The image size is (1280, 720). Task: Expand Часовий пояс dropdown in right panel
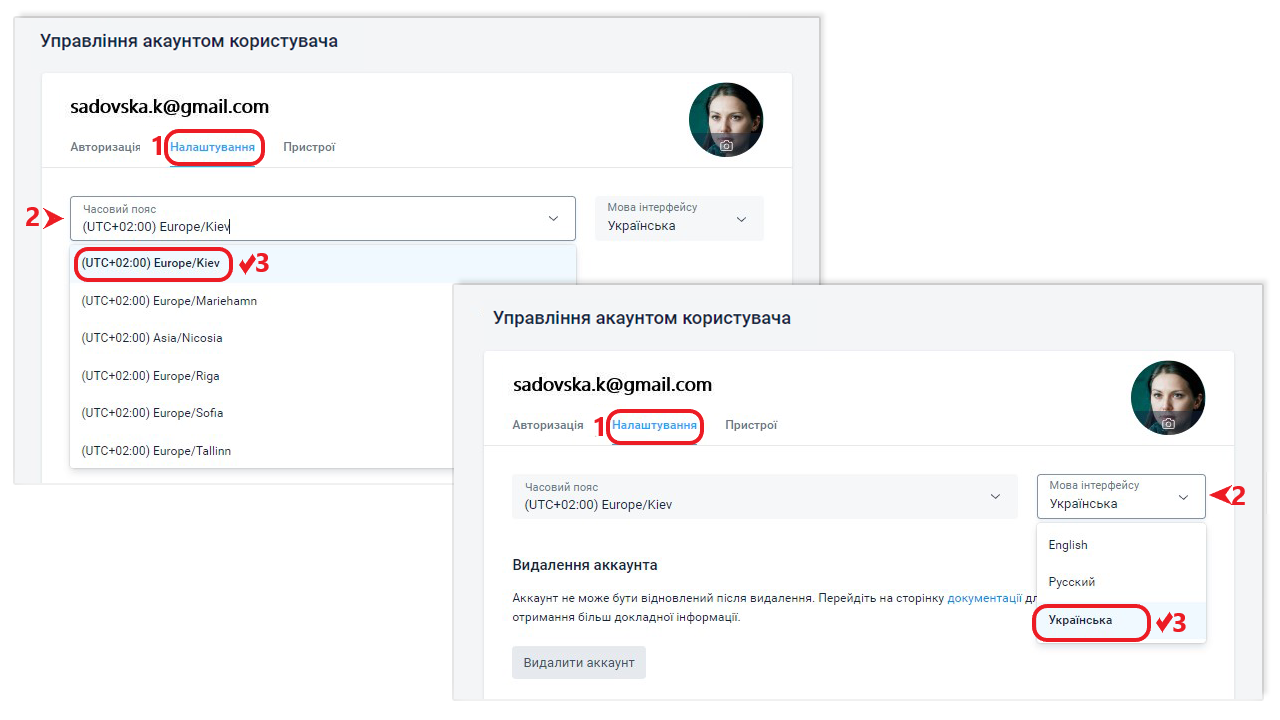tap(764, 496)
